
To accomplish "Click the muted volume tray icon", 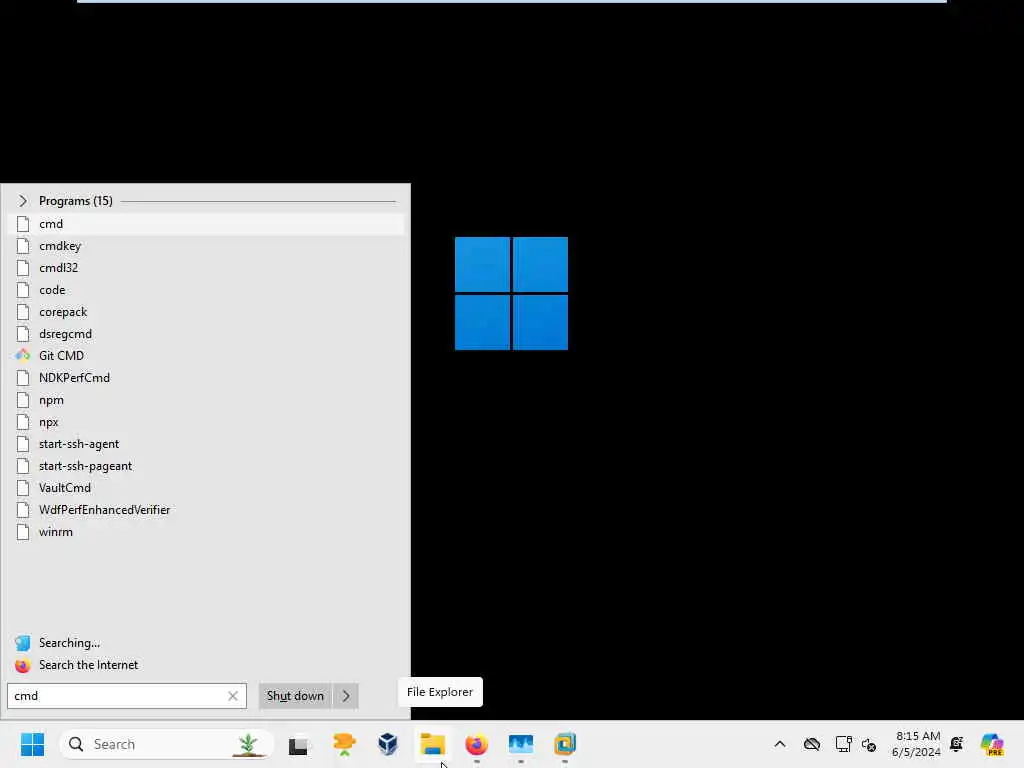I will (x=869, y=744).
